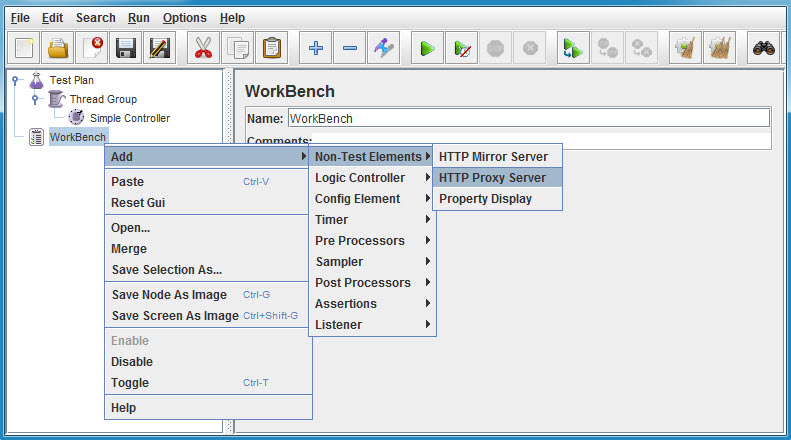The height and width of the screenshot is (440, 791).
Task: Open a file with the folder icon
Action: (x=58, y=48)
